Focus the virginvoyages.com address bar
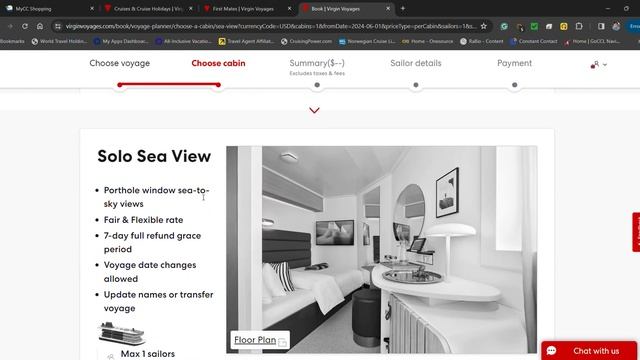 [x=271, y=26]
